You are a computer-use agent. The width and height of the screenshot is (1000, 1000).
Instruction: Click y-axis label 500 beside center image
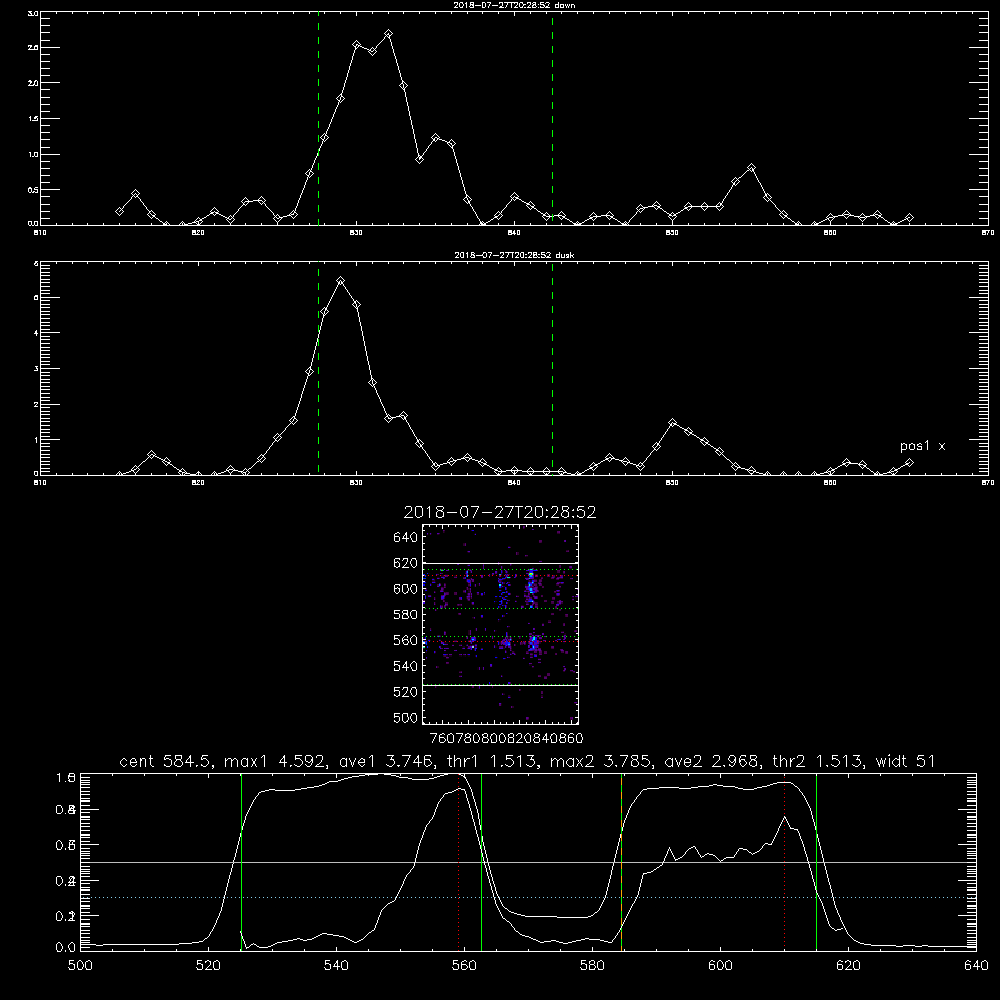(x=406, y=717)
